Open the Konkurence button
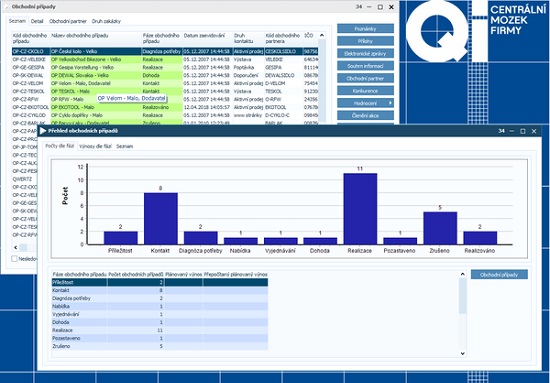Image resolution: width=550 pixels, height=383 pixels. pos(365,91)
